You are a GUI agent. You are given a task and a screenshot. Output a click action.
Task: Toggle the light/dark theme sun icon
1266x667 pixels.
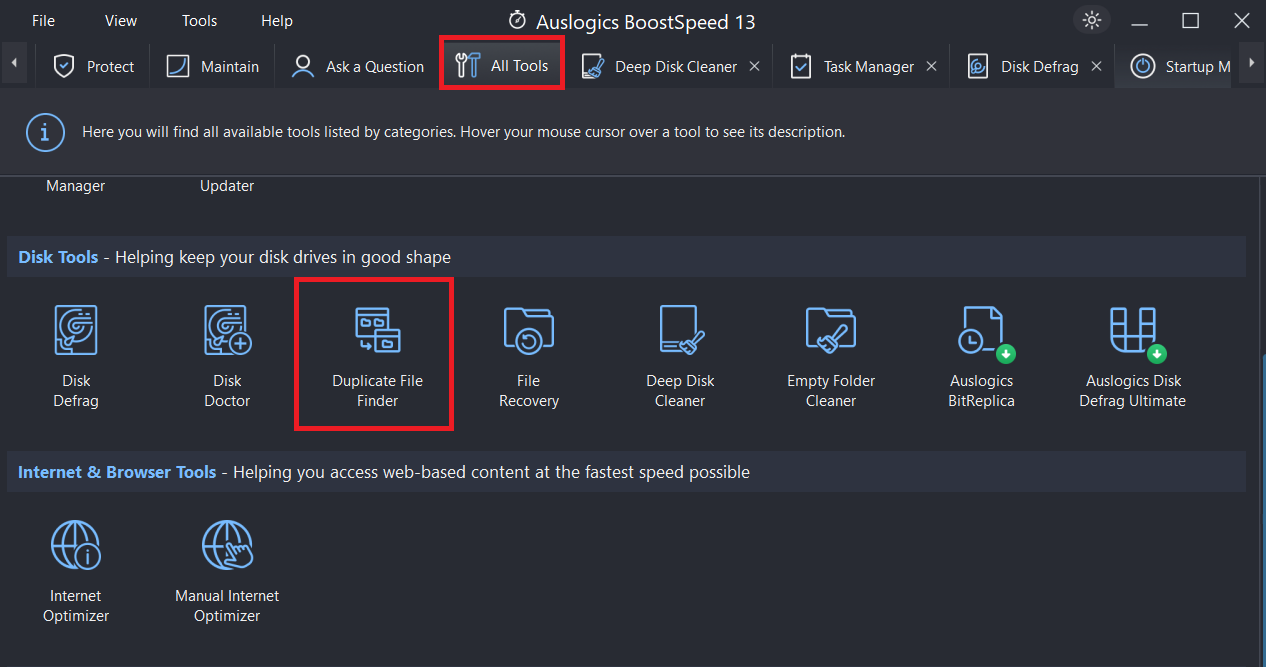1091,20
